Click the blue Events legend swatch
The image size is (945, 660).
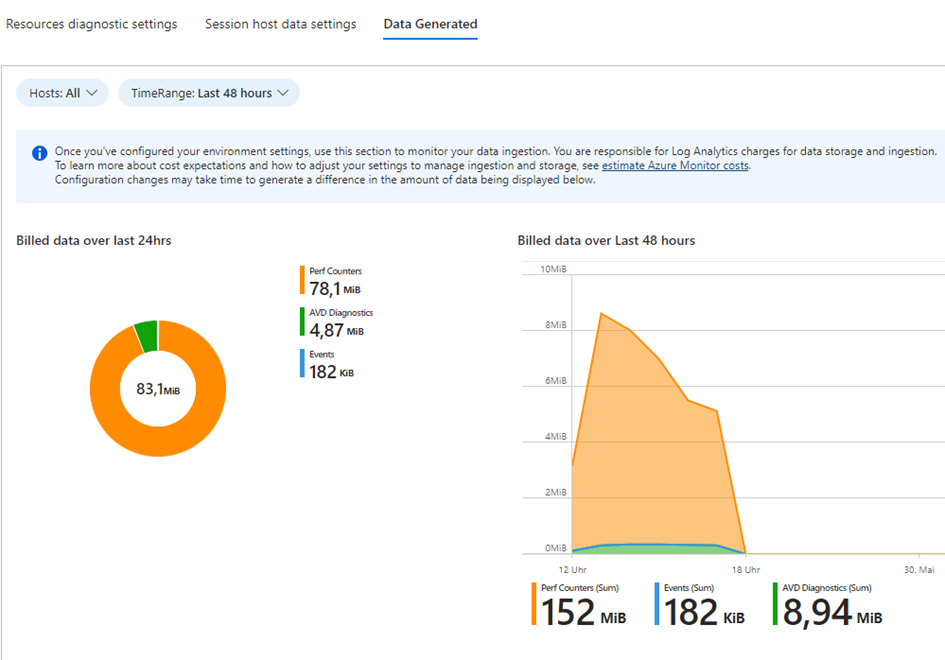tap(302, 363)
